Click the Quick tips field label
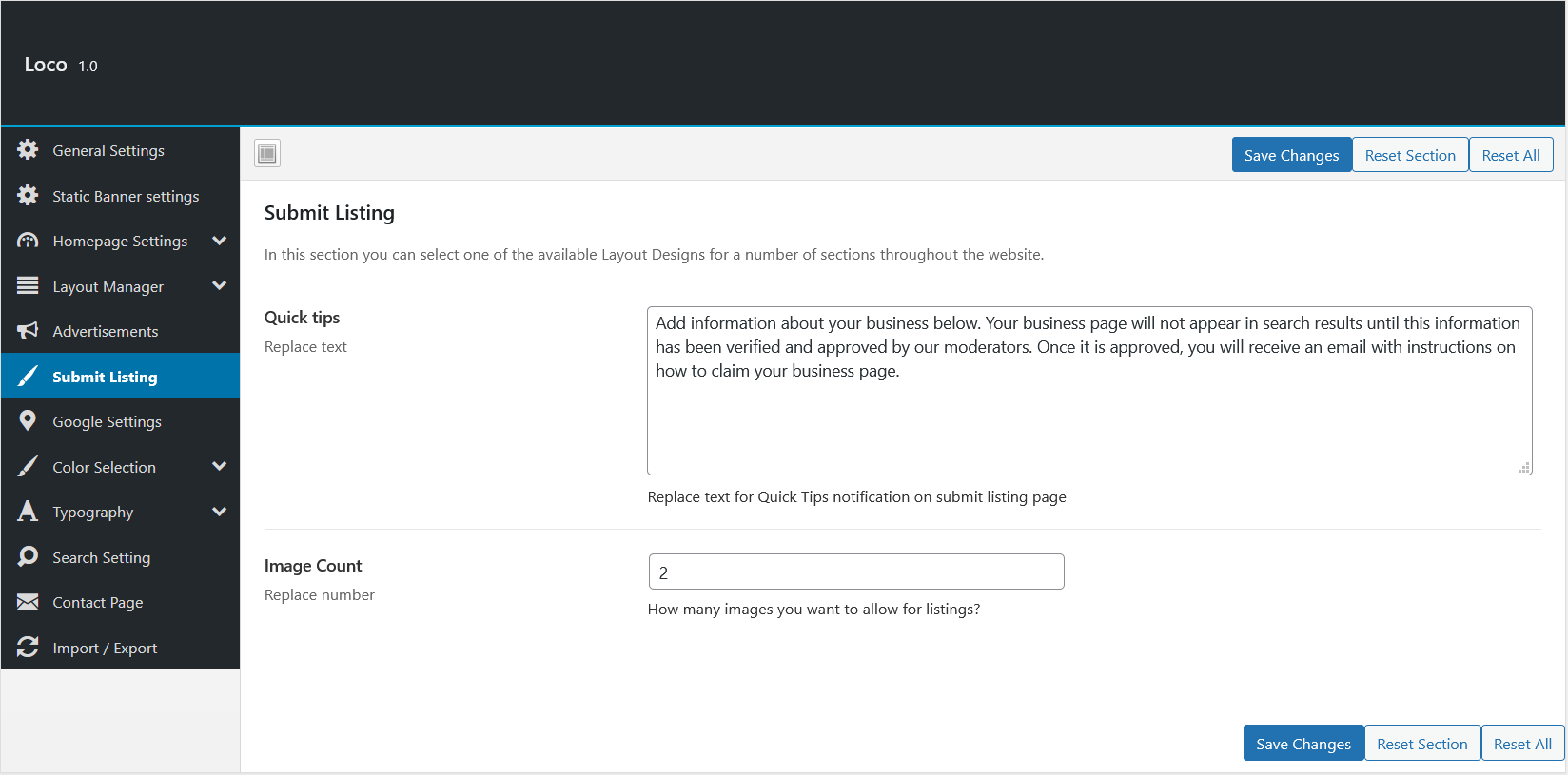The height and width of the screenshot is (775, 1568). (302, 318)
